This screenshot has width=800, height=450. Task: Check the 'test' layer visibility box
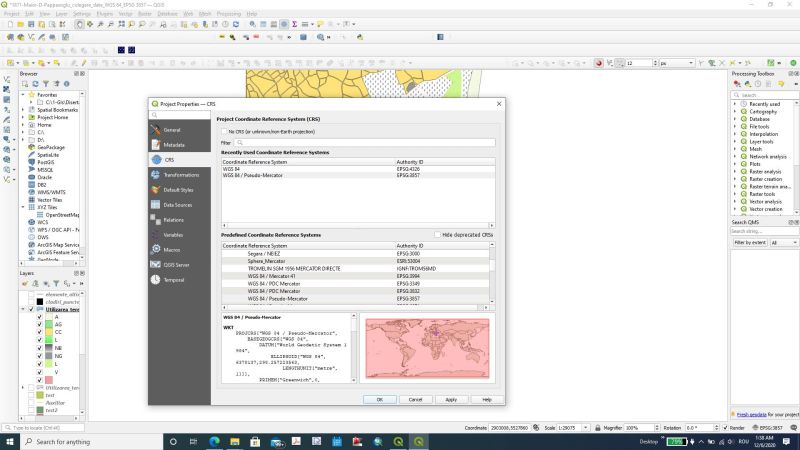pos(31,395)
